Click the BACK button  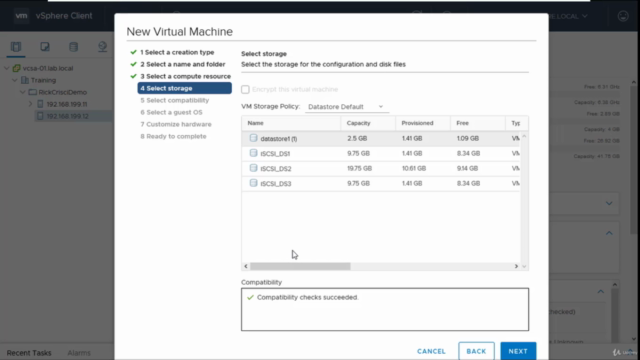click(476, 351)
